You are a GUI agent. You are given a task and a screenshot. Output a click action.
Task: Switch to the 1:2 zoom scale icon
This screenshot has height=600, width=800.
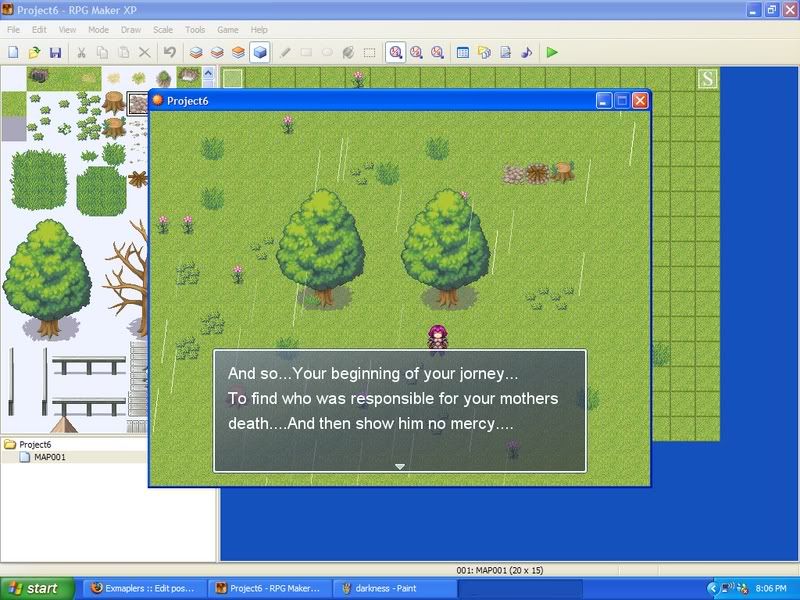pos(416,52)
